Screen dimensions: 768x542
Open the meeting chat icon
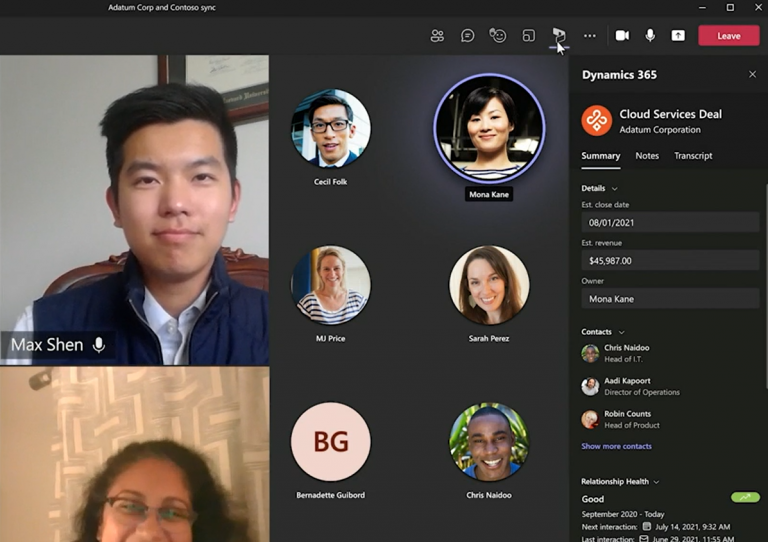[x=467, y=36]
